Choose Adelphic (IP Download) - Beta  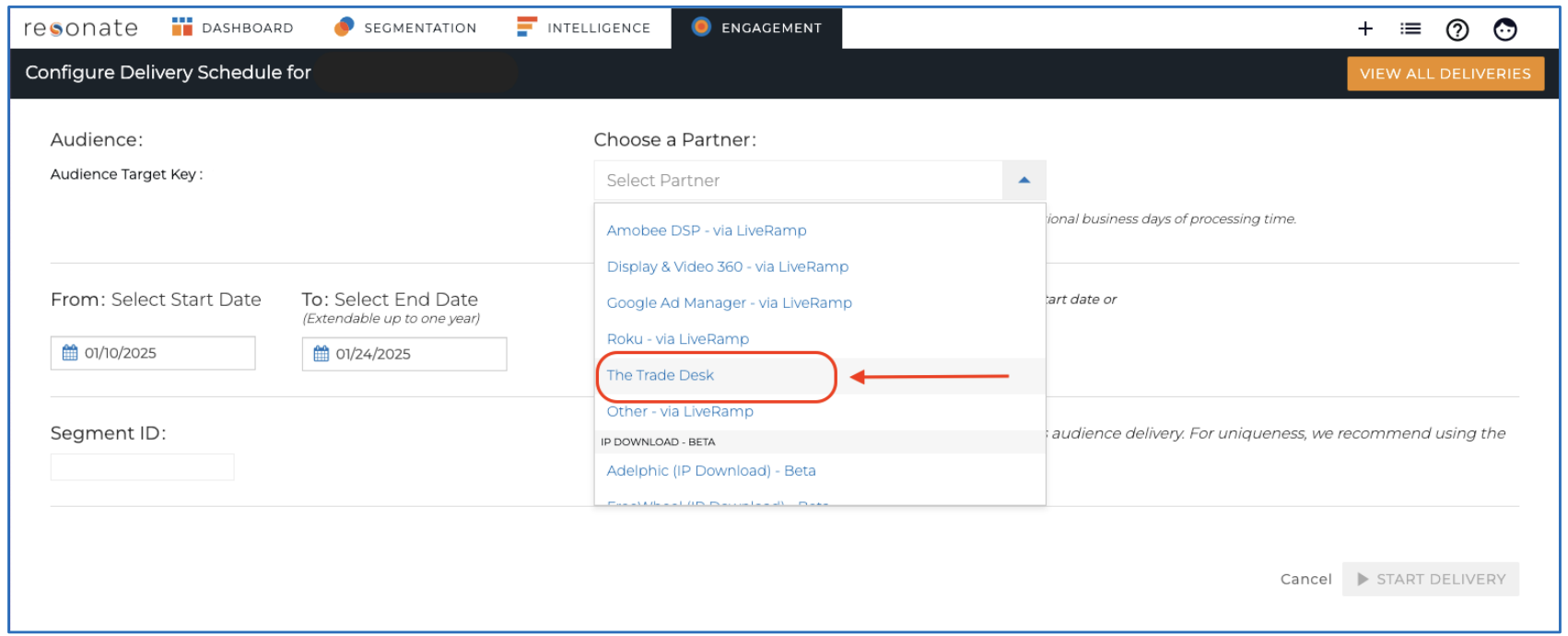(820, 471)
